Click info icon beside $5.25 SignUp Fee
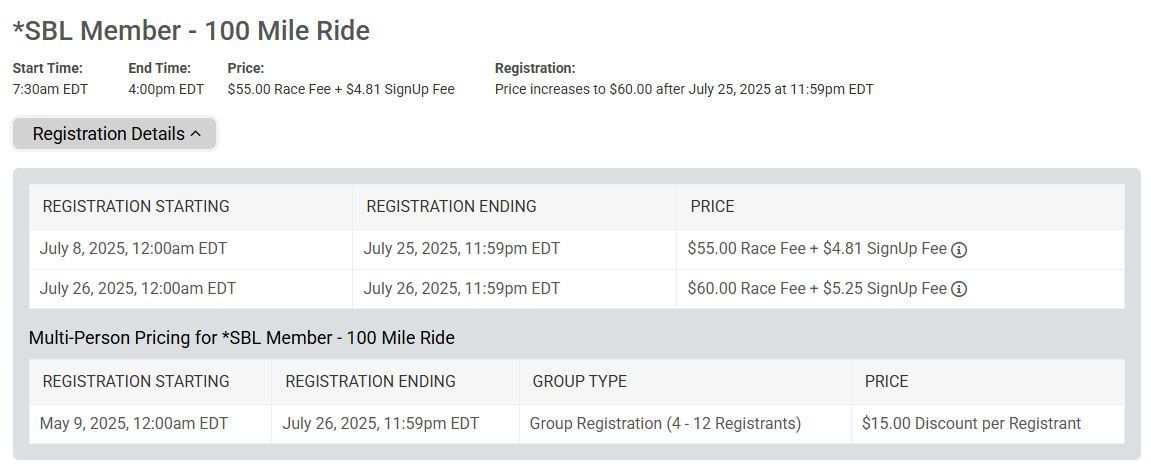 point(959,289)
